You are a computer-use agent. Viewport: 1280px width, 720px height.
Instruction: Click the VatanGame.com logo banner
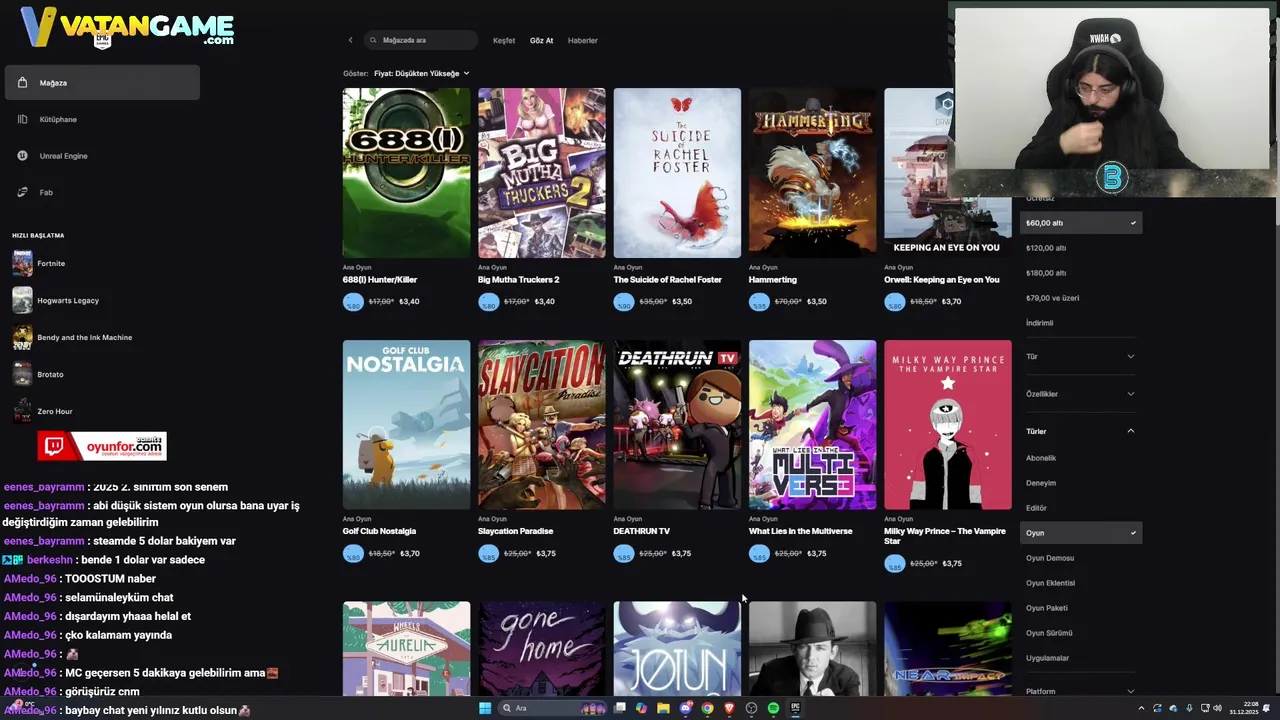127,27
